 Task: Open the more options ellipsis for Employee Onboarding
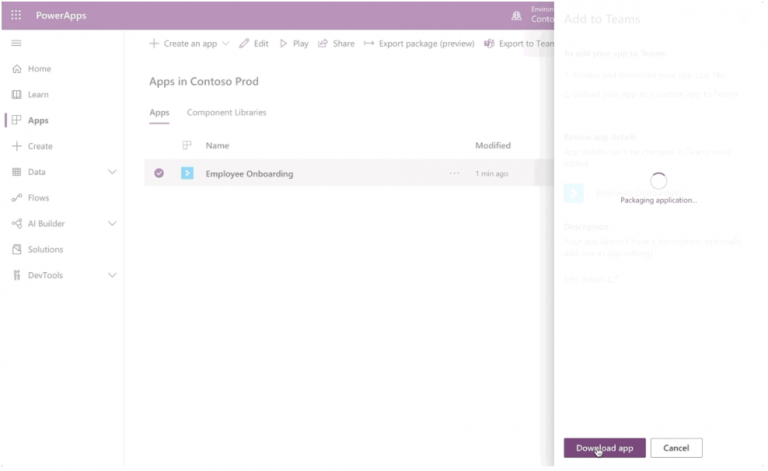(x=455, y=173)
